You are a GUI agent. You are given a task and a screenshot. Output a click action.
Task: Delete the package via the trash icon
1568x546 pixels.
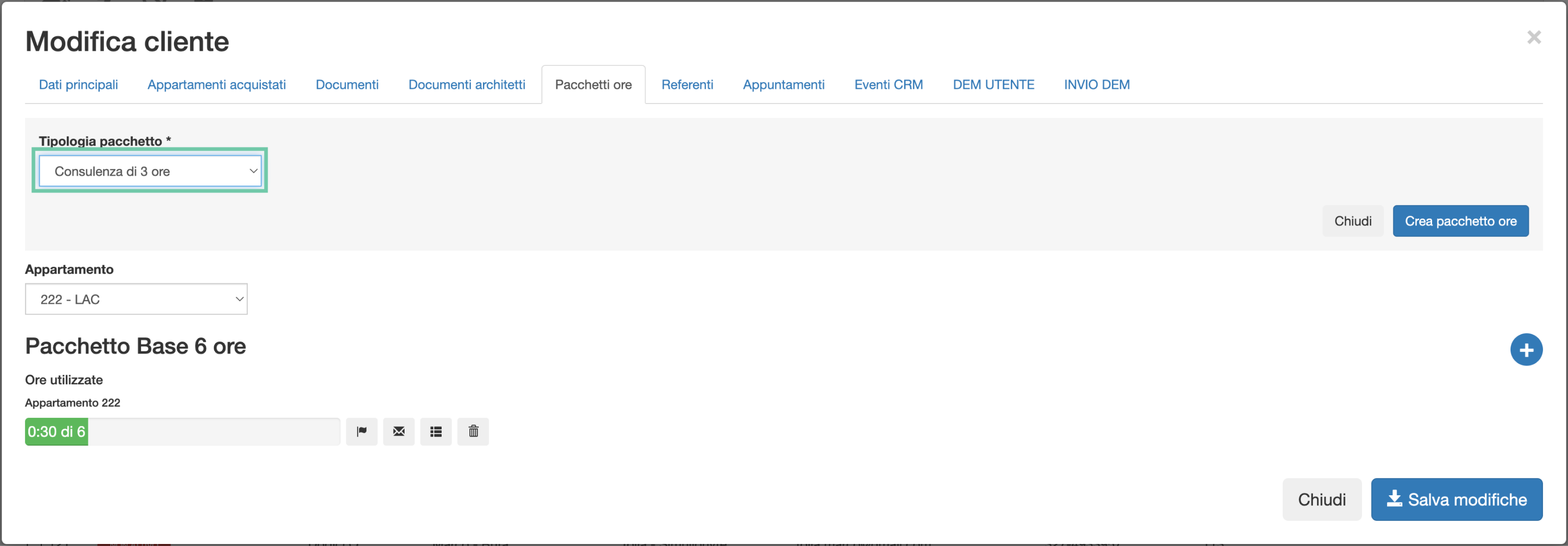coord(473,431)
